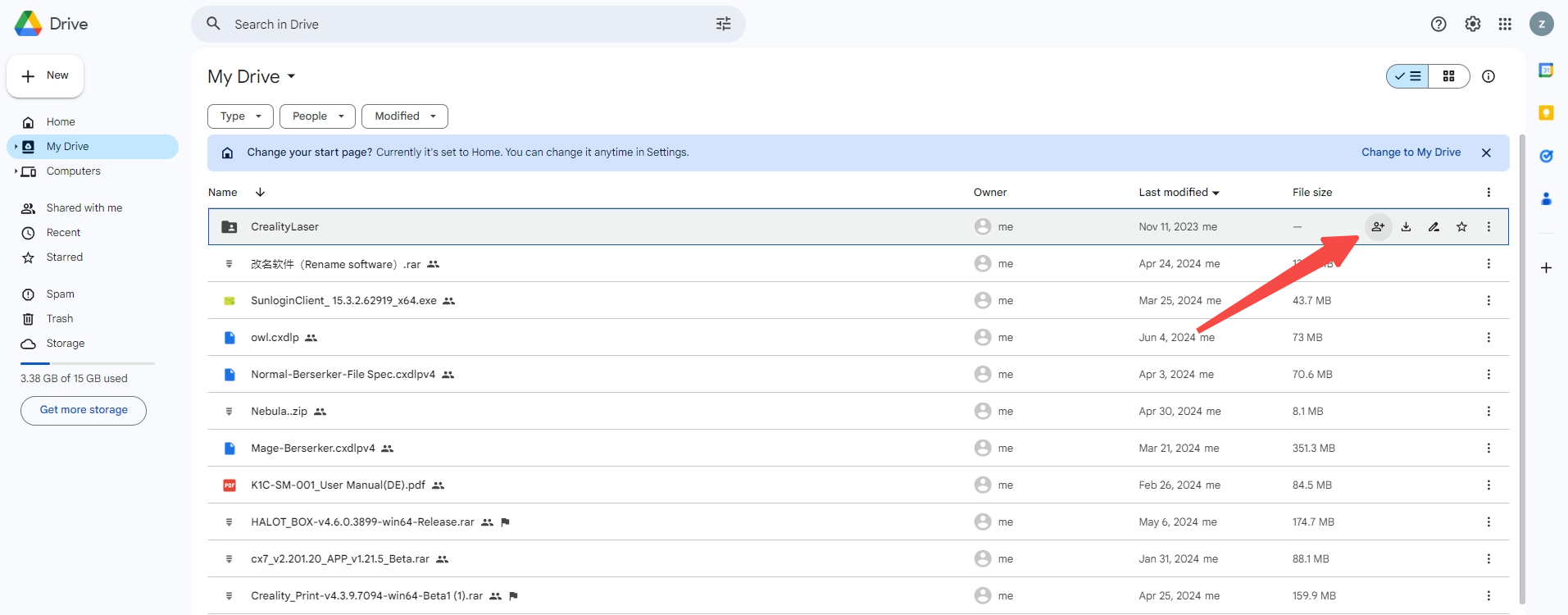Click the vertical scrollbar of file list

pyautogui.click(x=1522, y=369)
